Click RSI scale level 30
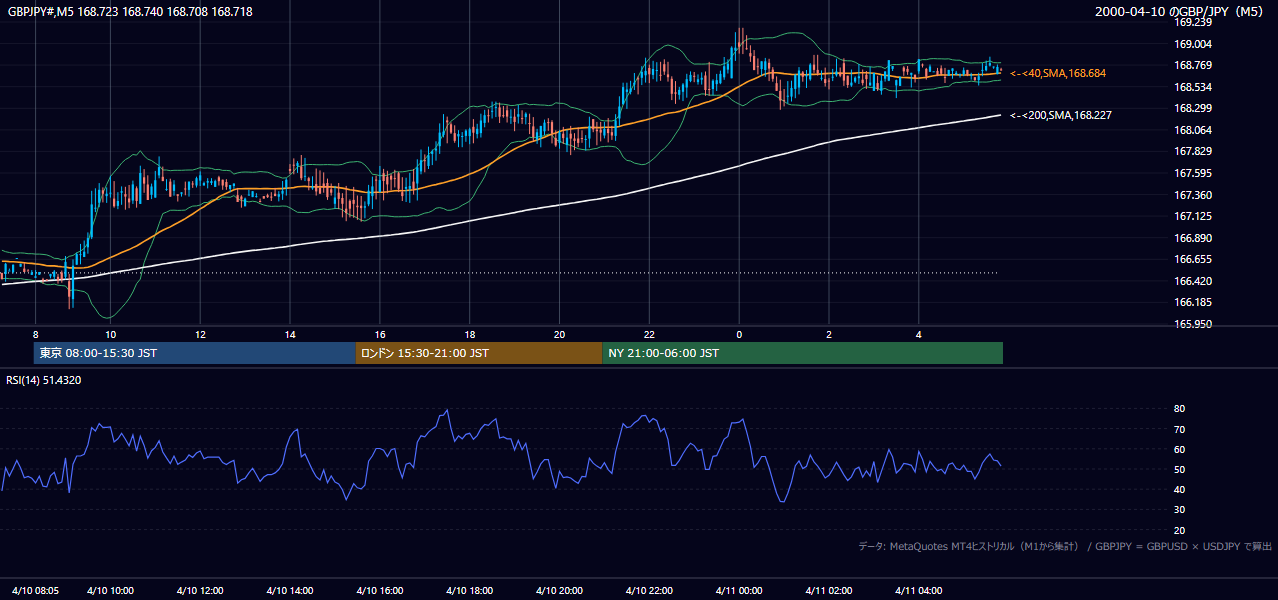This screenshot has height=600, width=1278. tap(1179, 510)
